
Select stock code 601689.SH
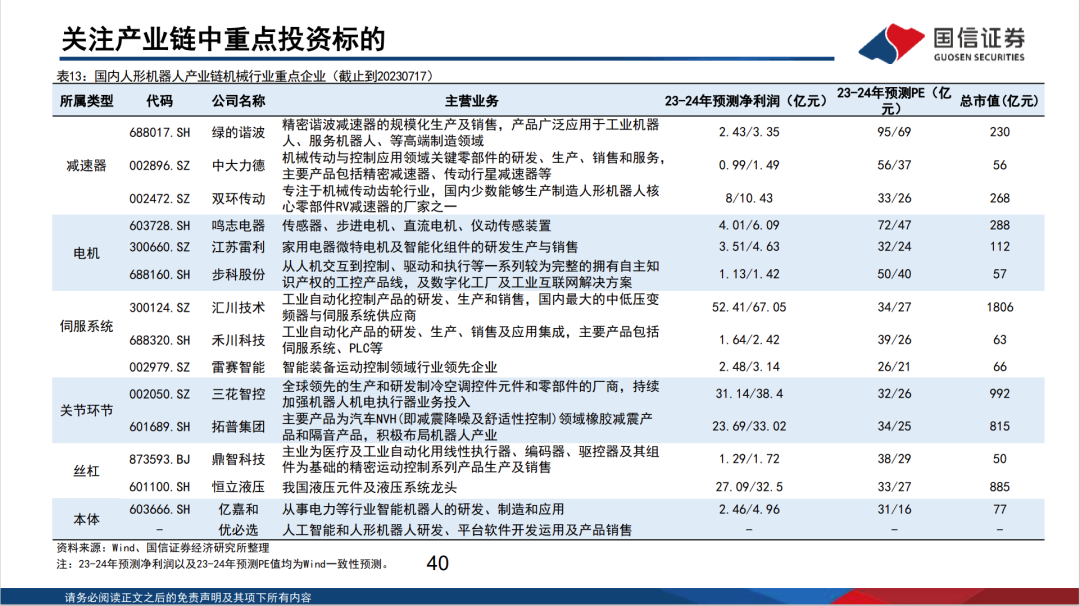click(160, 427)
